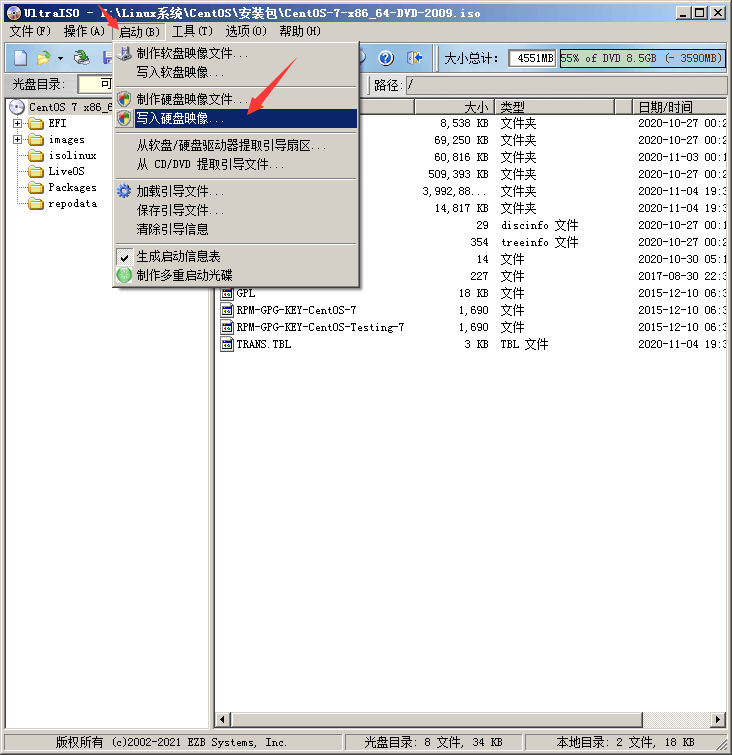The image size is (732, 755).
Task: Click the Help question mark icon
Action: [x=387, y=58]
